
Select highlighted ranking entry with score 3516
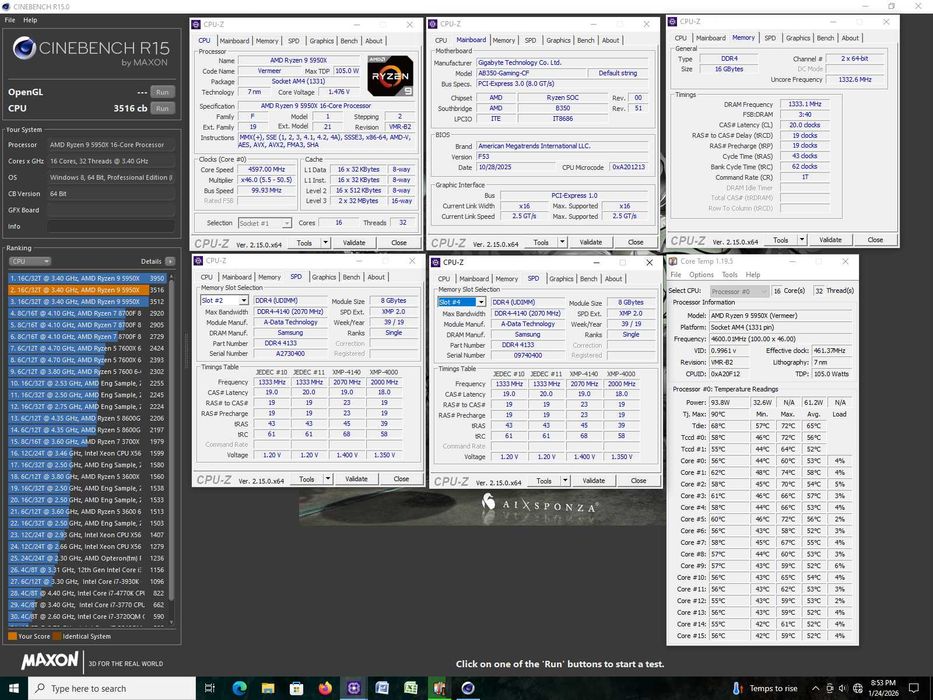pyautogui.click(x=87, y=290)
